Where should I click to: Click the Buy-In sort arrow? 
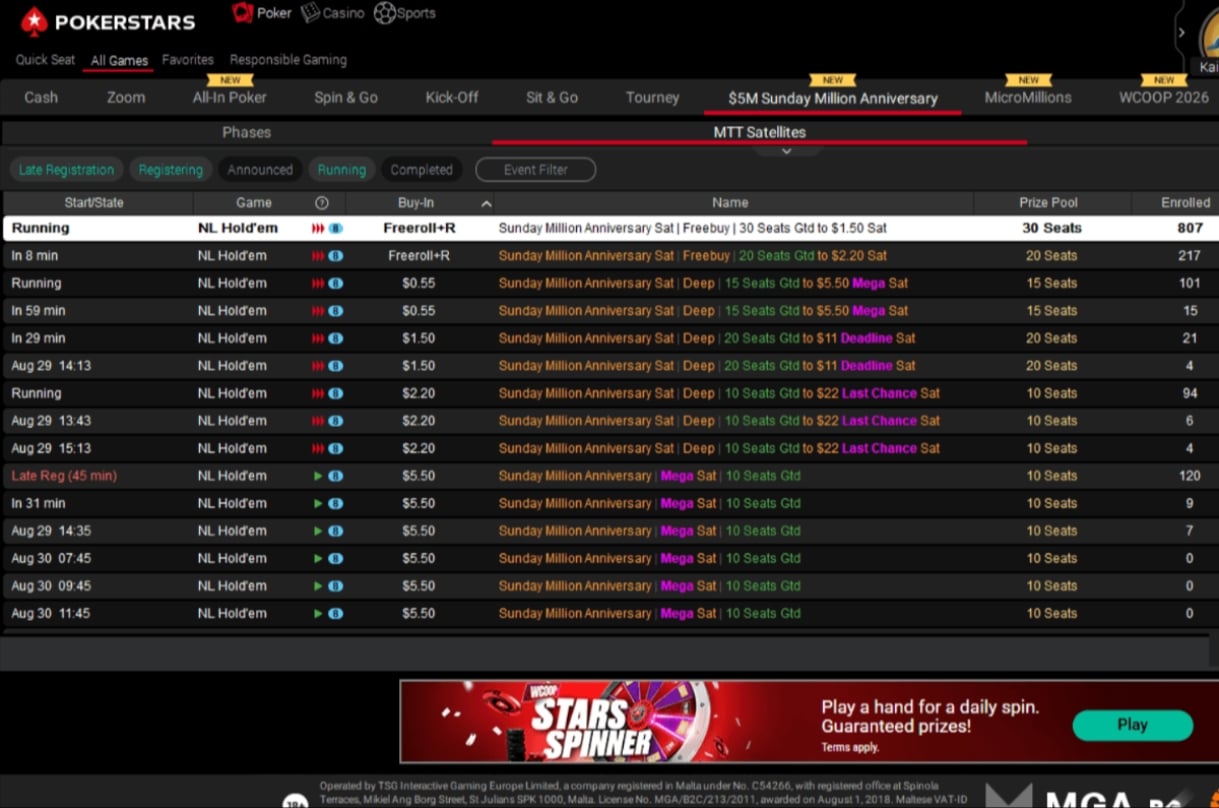tap(486, 204)
